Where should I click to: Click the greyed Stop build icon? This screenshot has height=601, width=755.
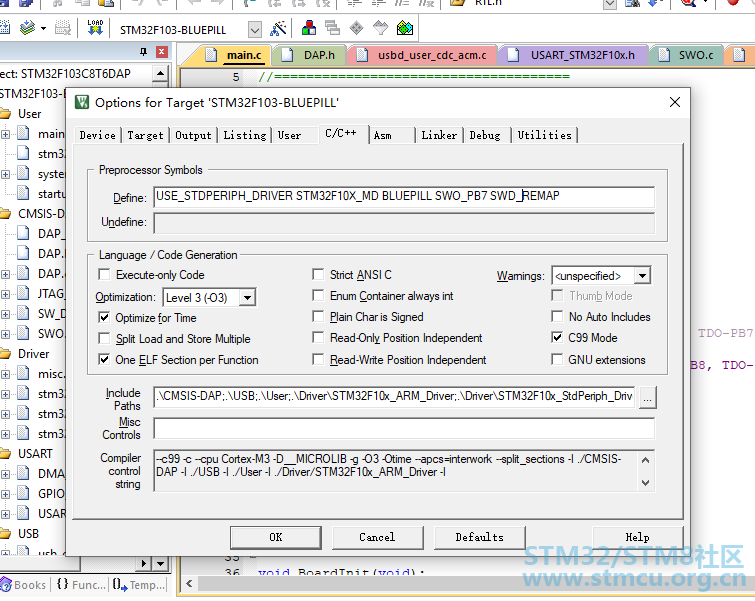click(x=63, y=28)
